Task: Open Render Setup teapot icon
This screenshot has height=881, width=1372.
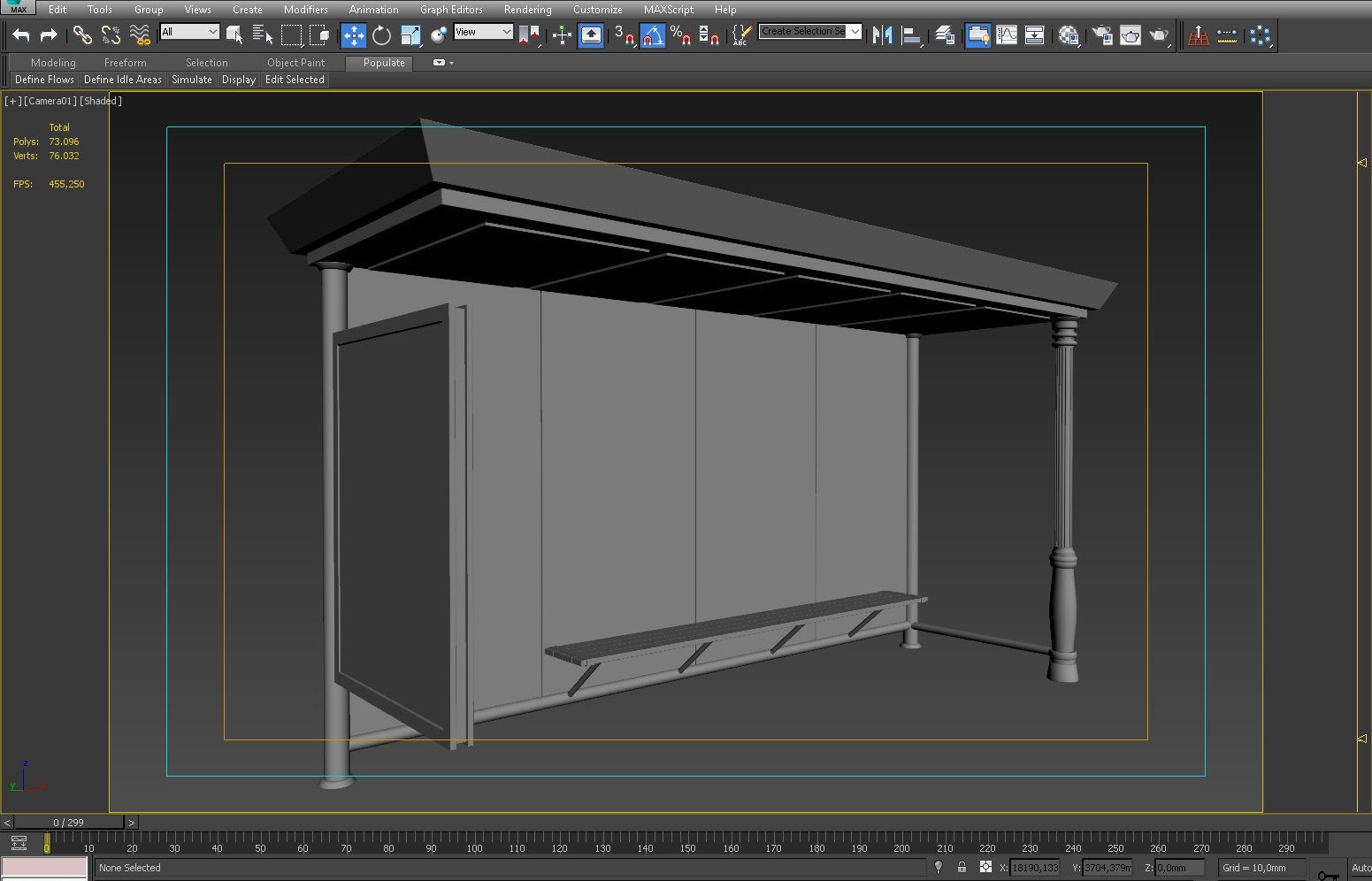Action: 1102,35
